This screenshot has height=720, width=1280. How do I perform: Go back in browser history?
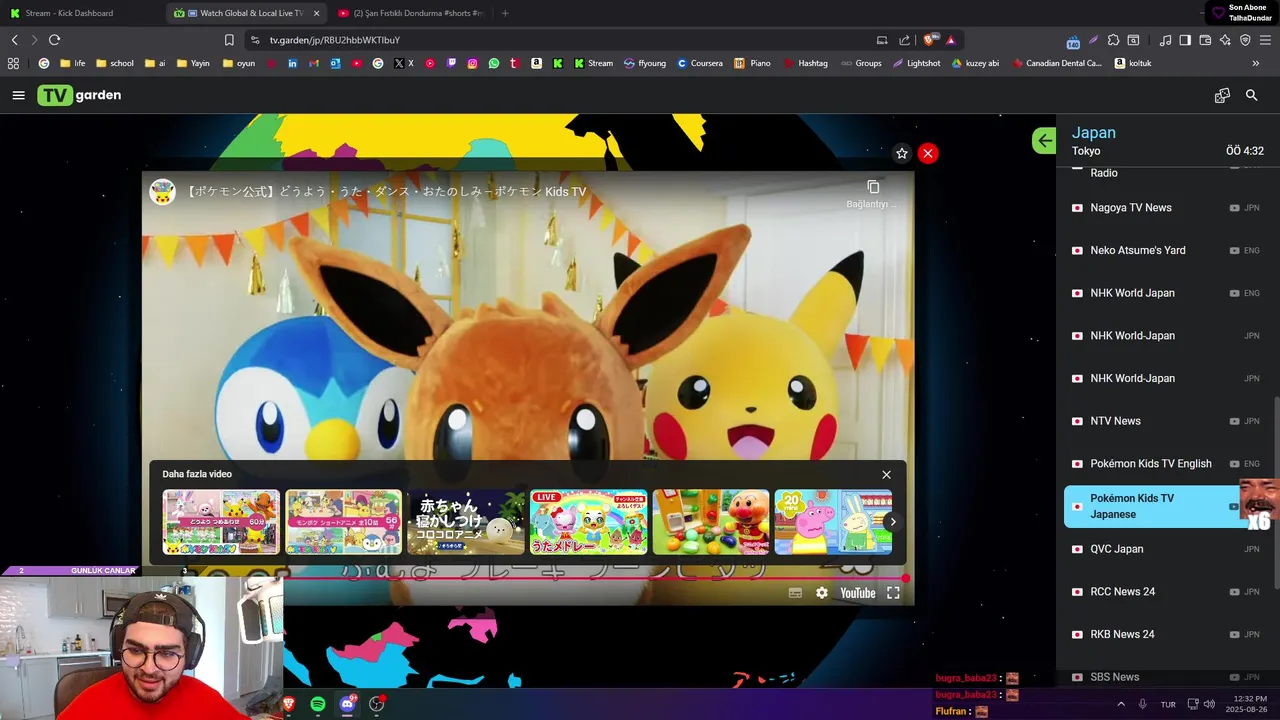point(14,40)
